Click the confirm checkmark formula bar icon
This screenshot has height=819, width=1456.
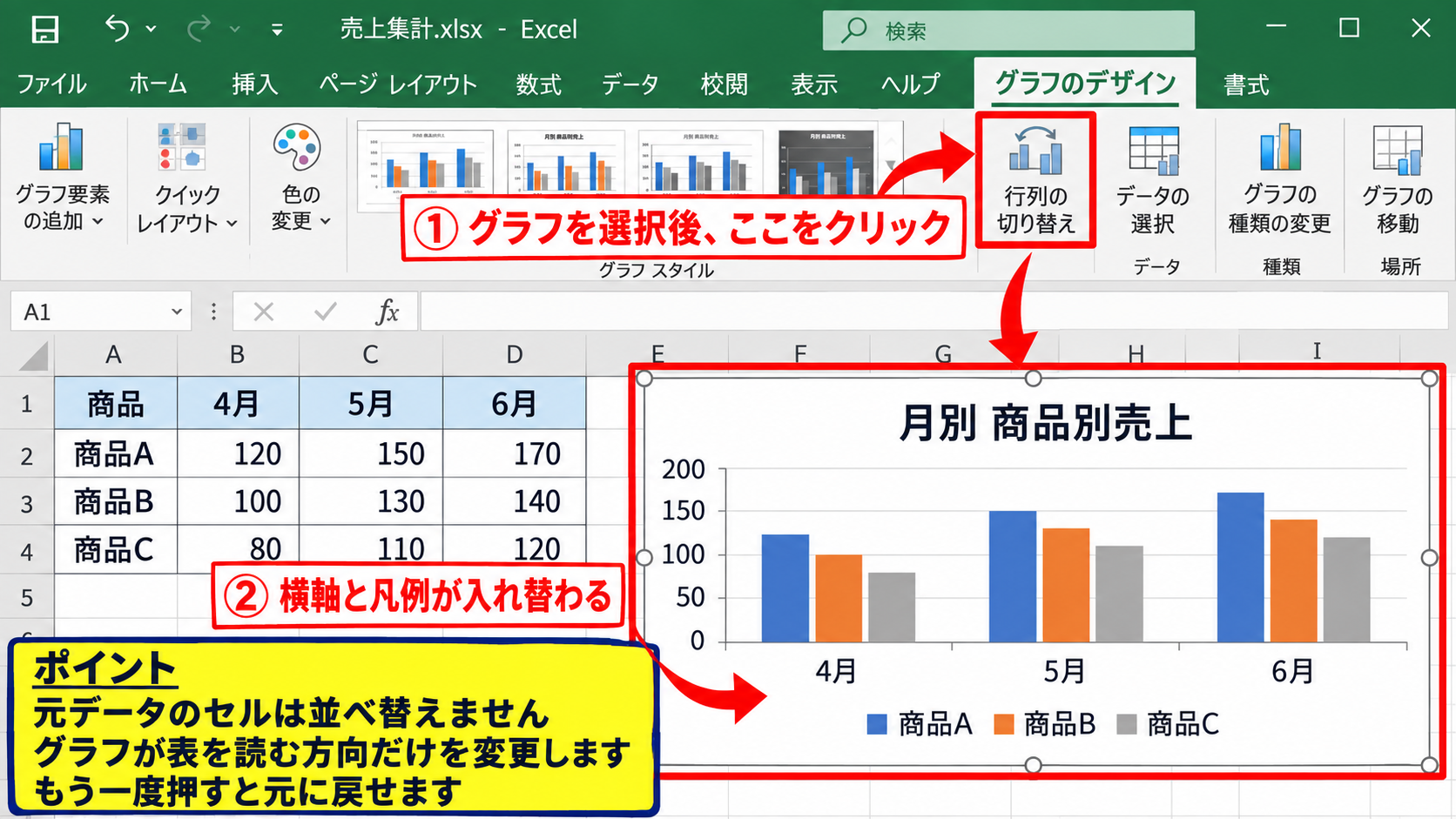pos(326,312)
